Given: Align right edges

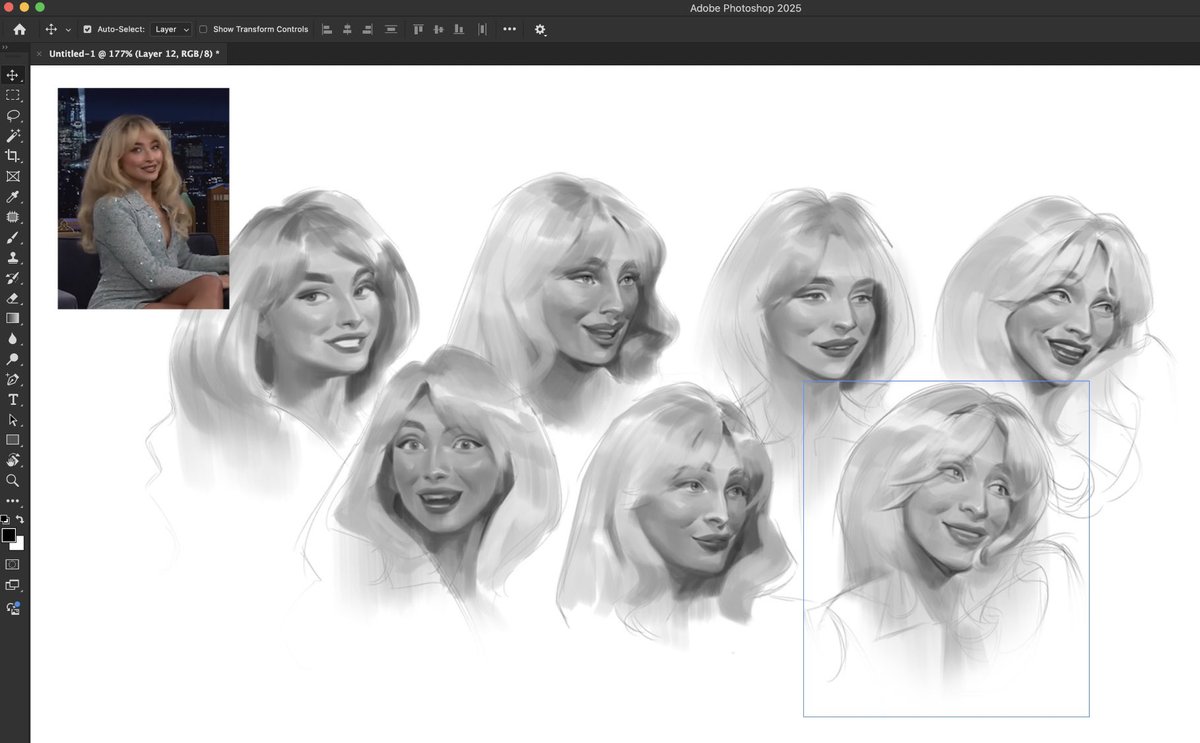Looking at the screenshot, I should point(369,29).
